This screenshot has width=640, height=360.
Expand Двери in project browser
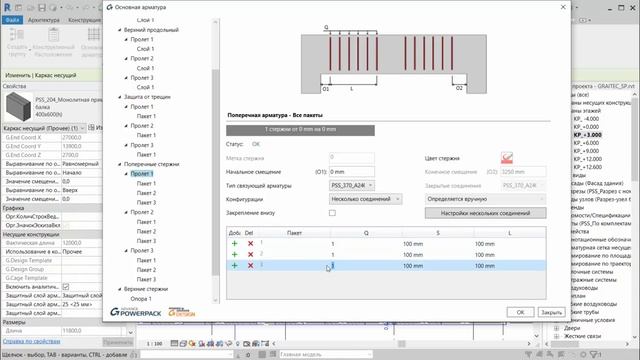[556, 328]
